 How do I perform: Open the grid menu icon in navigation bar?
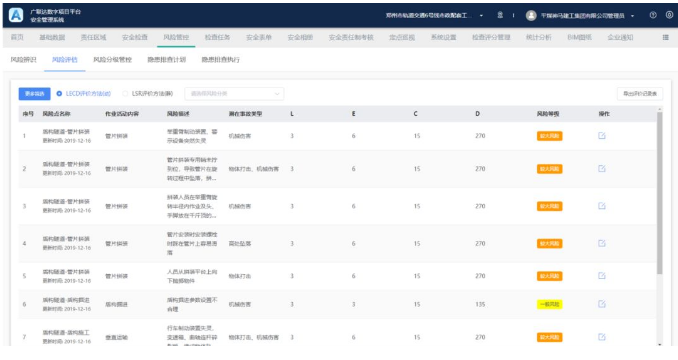pyautogui.click(x=665, y=38)
